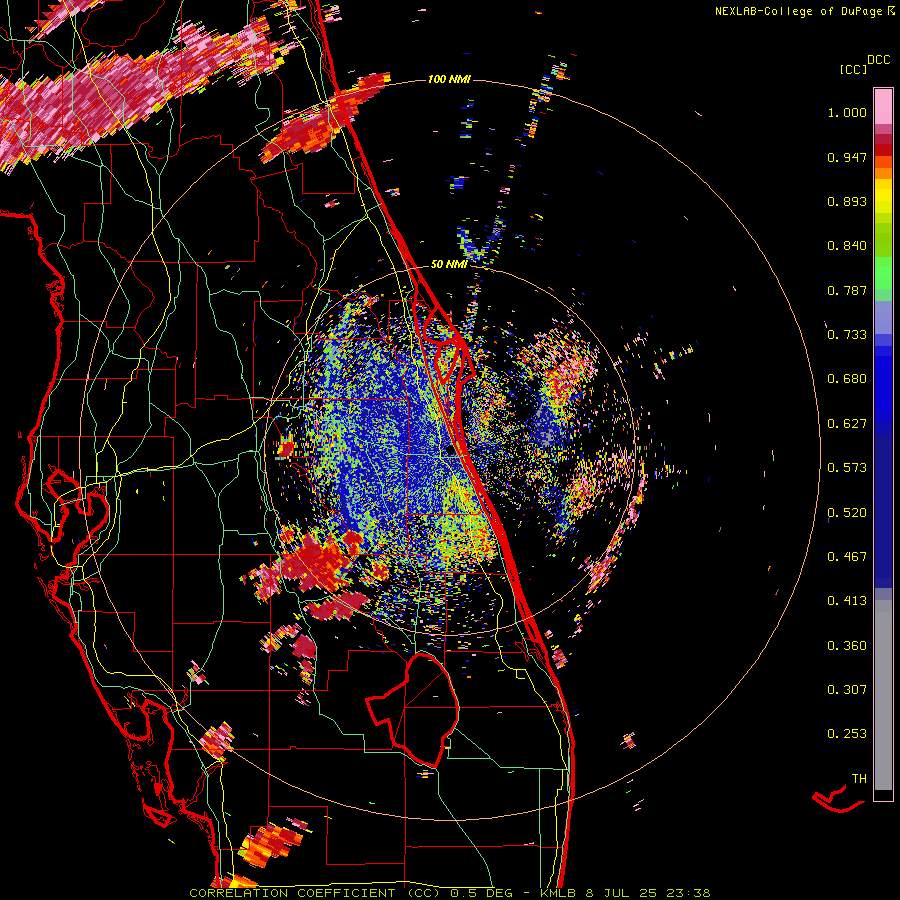Click the 0.467 scale value
The width and height of the screenshot is (900, 900).
point(847,557)
